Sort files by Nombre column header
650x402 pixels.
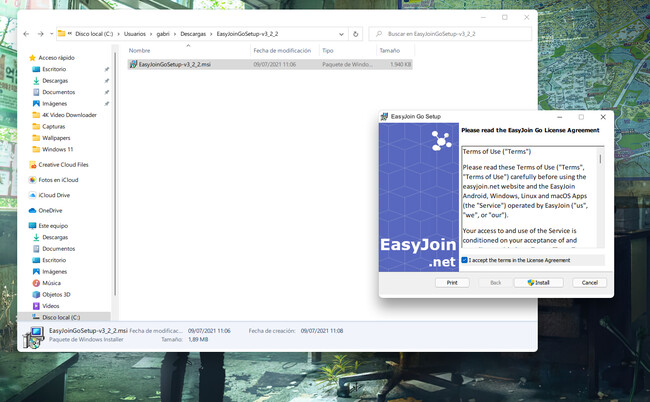click(140, 50)
